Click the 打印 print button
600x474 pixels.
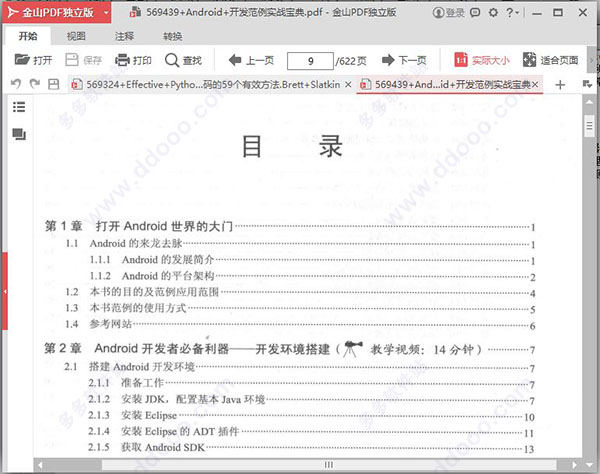tap(133, 60)
